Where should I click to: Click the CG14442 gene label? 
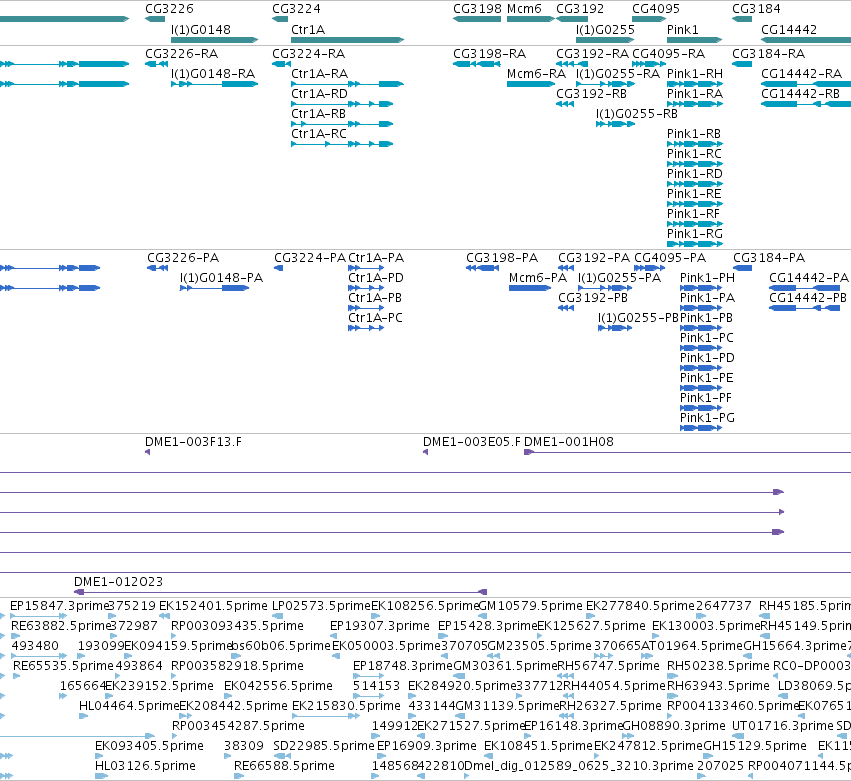point(789,29)
